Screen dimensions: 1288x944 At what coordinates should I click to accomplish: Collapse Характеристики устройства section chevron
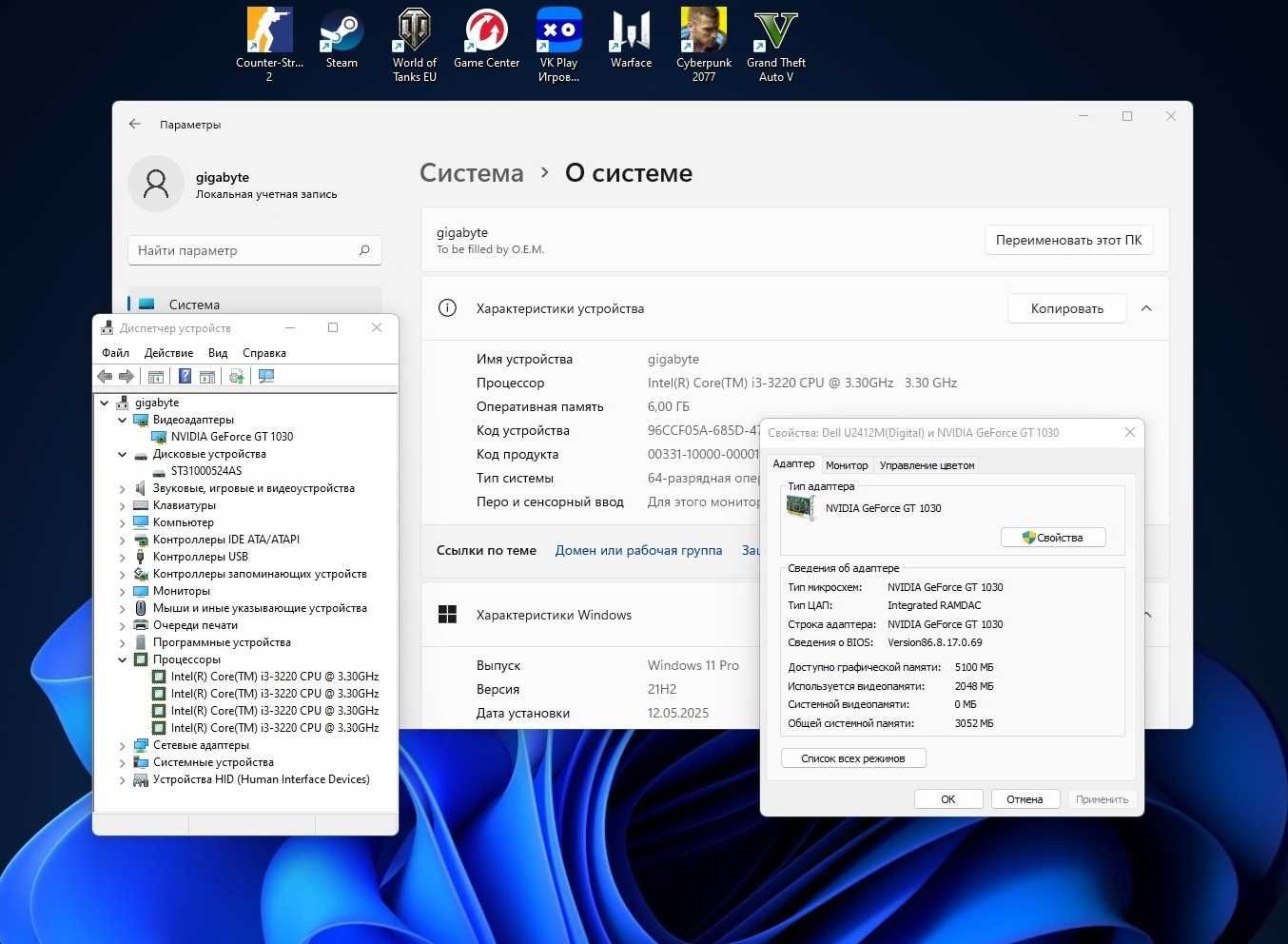1146,308
